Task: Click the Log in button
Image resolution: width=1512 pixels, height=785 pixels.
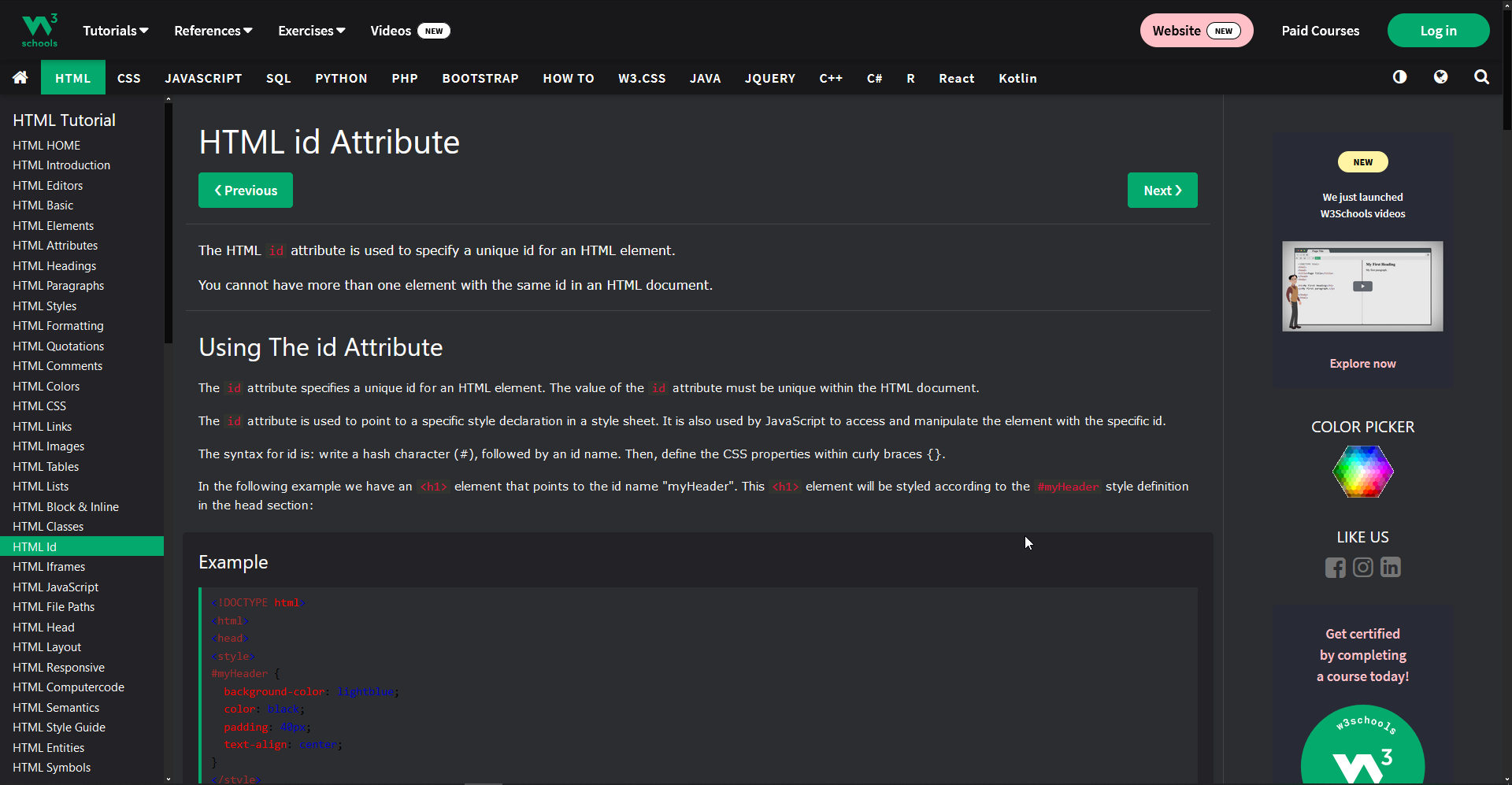Action: [1437, 30]
